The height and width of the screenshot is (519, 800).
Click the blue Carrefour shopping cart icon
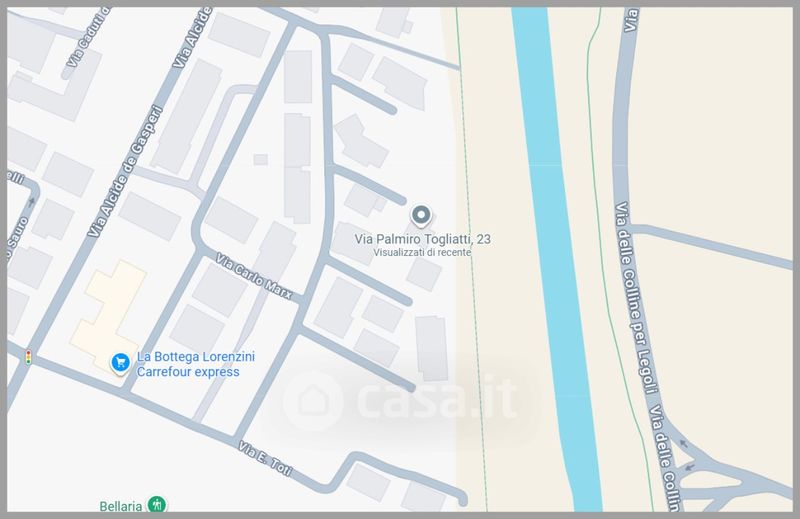tap(119, 363)
